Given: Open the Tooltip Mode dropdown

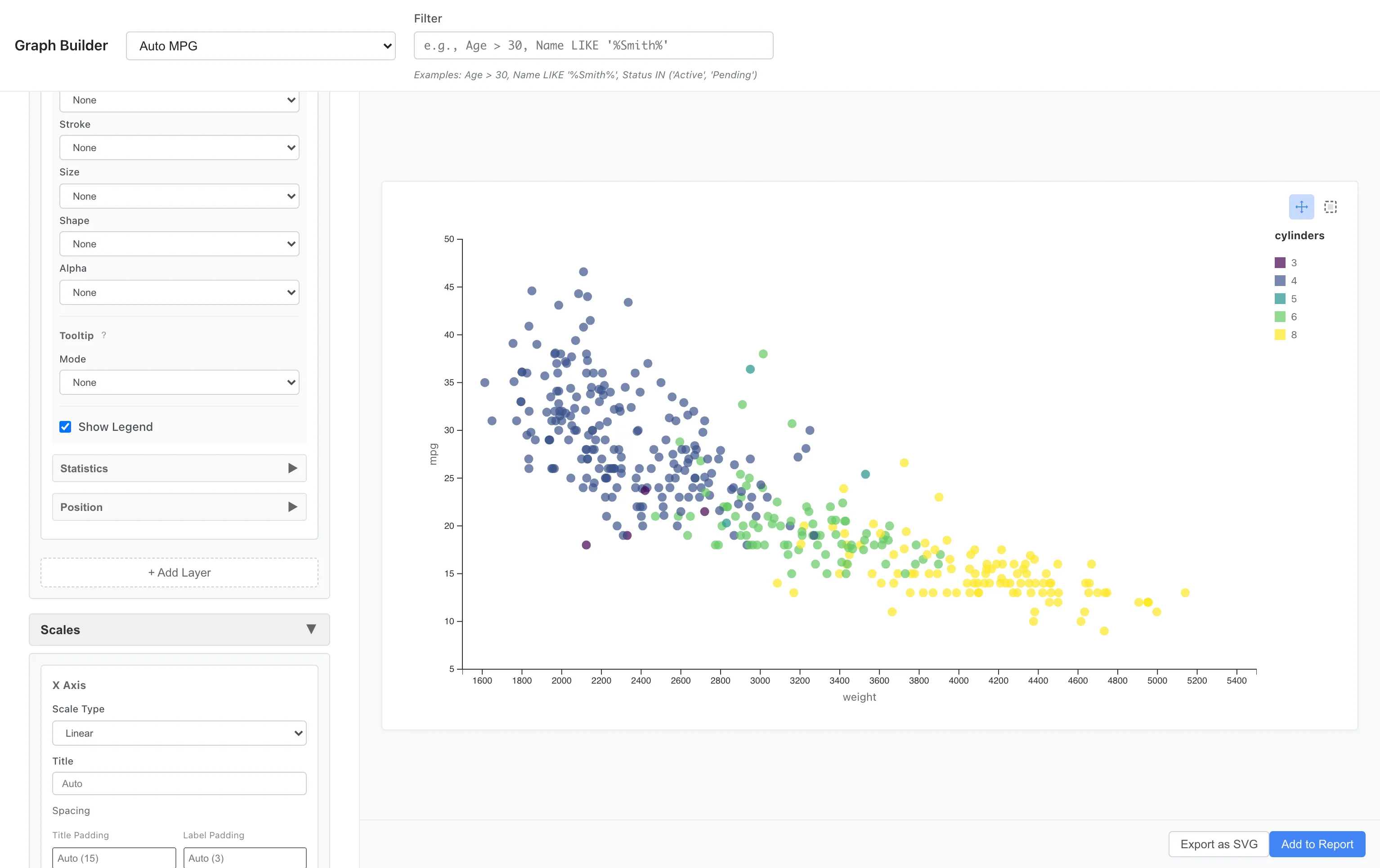Looking at the screenshot, I should point(179,382).
